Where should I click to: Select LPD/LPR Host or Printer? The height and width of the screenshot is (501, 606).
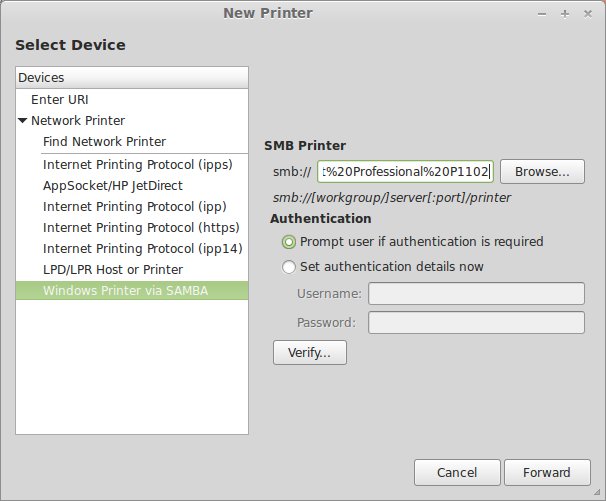112,269
